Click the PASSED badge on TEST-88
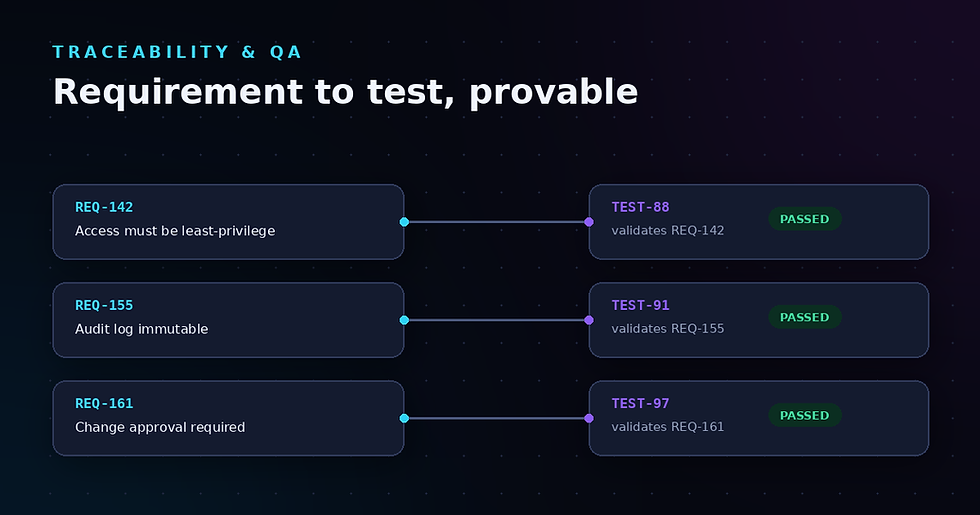Screen dimensions: 980x515 tap(804, 219)
